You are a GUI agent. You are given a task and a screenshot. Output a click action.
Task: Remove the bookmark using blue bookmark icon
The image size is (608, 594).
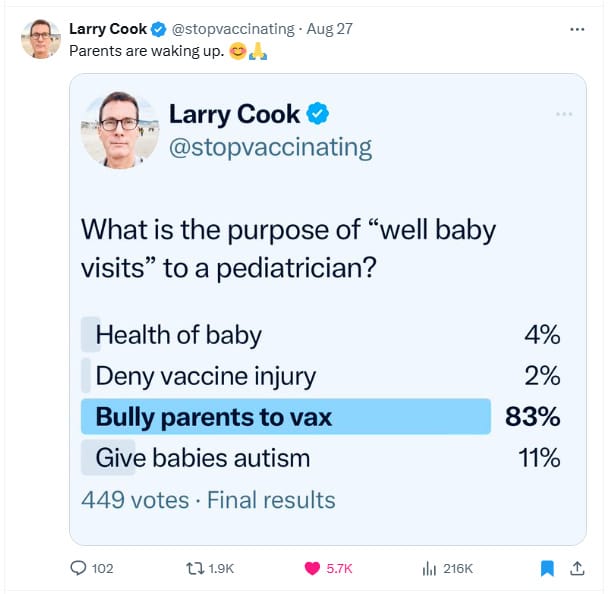pos(547,568)
